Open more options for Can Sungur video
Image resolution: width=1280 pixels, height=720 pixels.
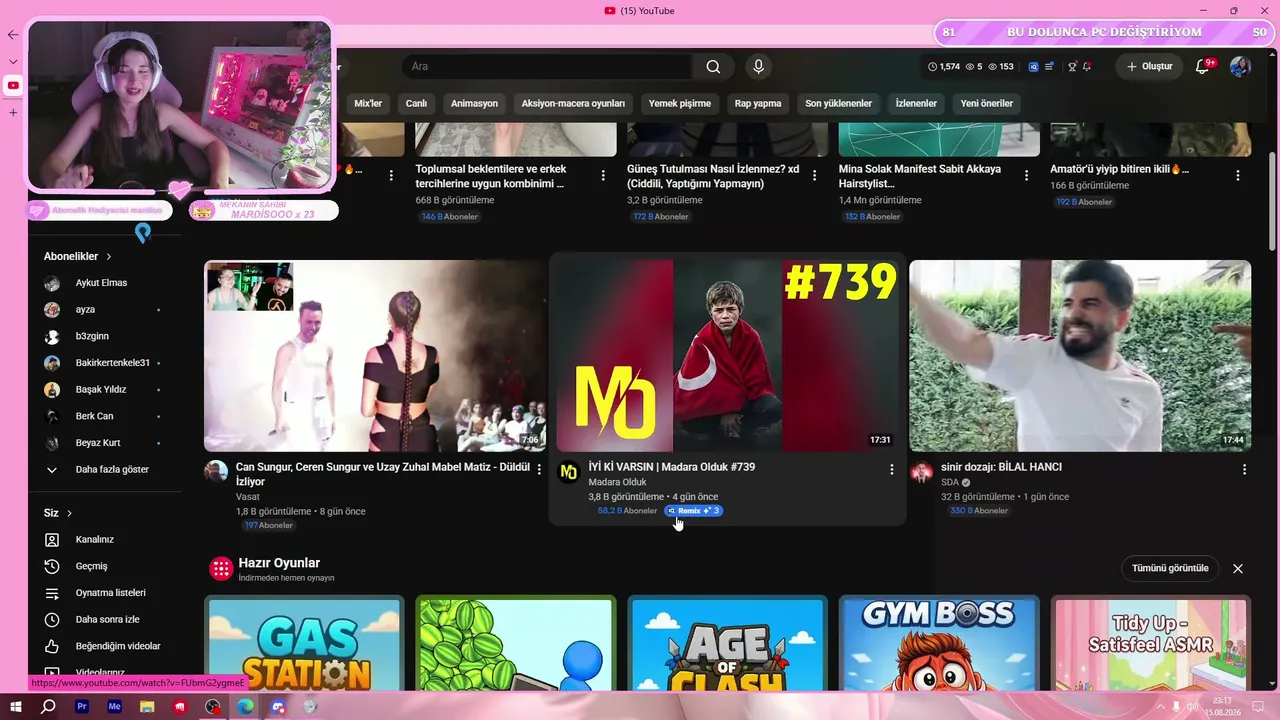(x=539, y=469)
